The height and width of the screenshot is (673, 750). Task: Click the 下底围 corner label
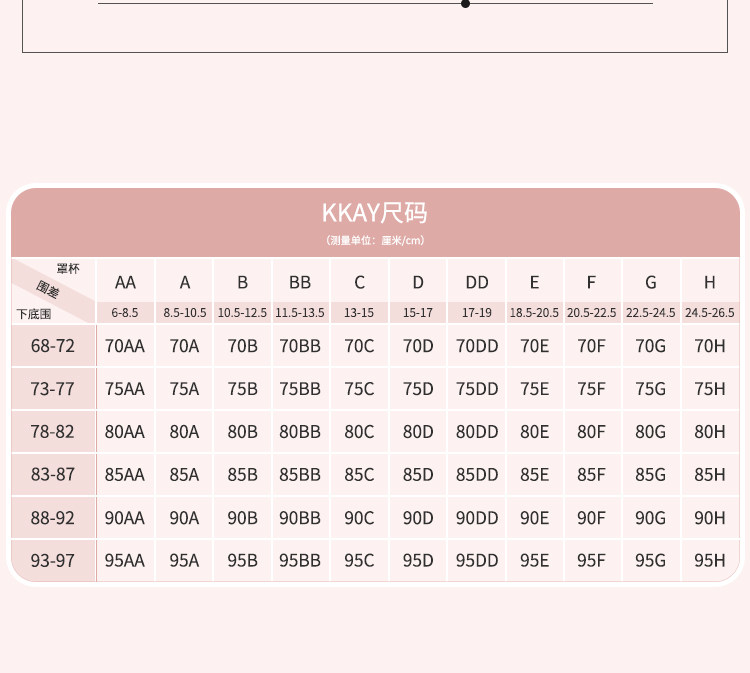point(33,314)
